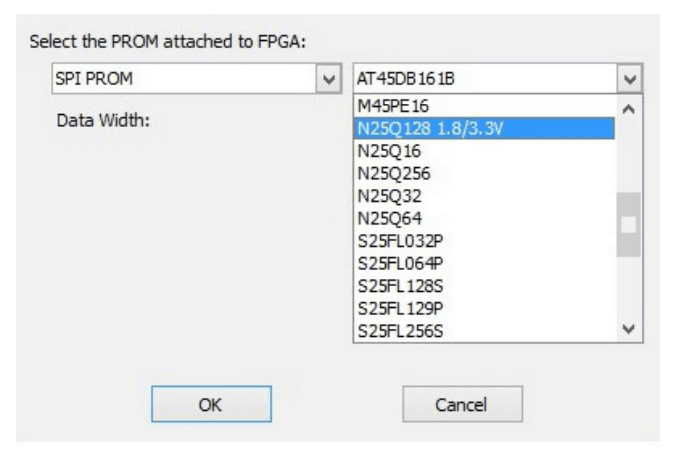Choose N25Q16 from the PROM list
The width and height of the screenshot is (675, 456).
pos(381,150)
